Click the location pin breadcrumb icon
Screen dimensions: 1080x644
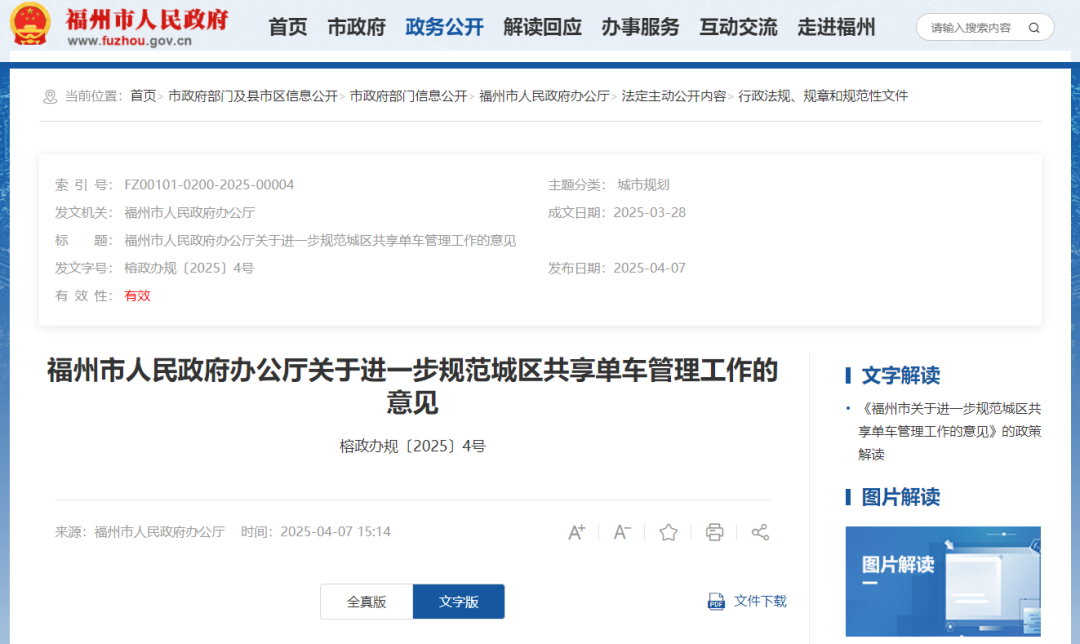[x=50, y=96]
